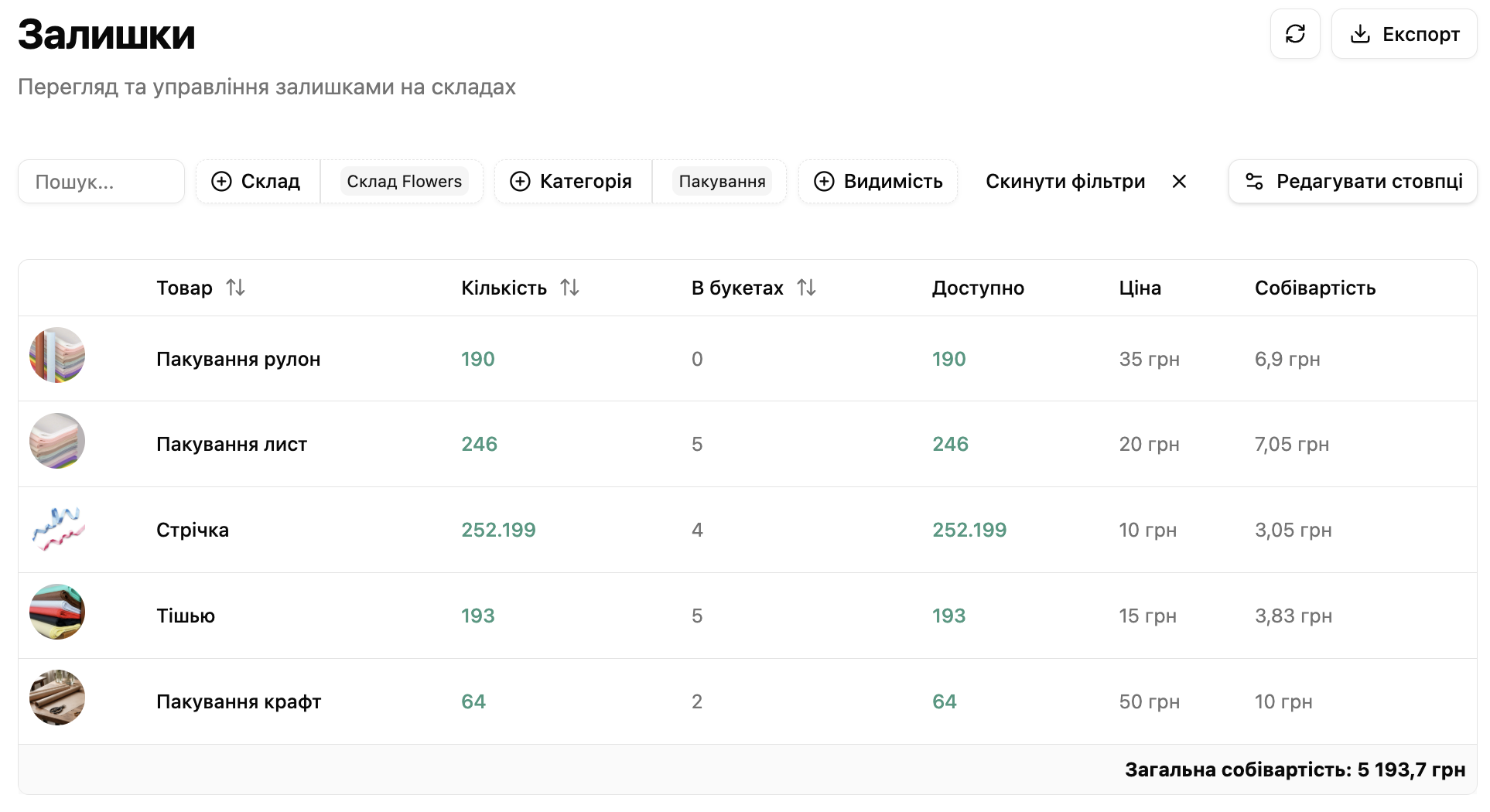The height and width of the screenshot is (812, 1490).
Task: Focus the Пошук search field
Action: coord(101,182)
